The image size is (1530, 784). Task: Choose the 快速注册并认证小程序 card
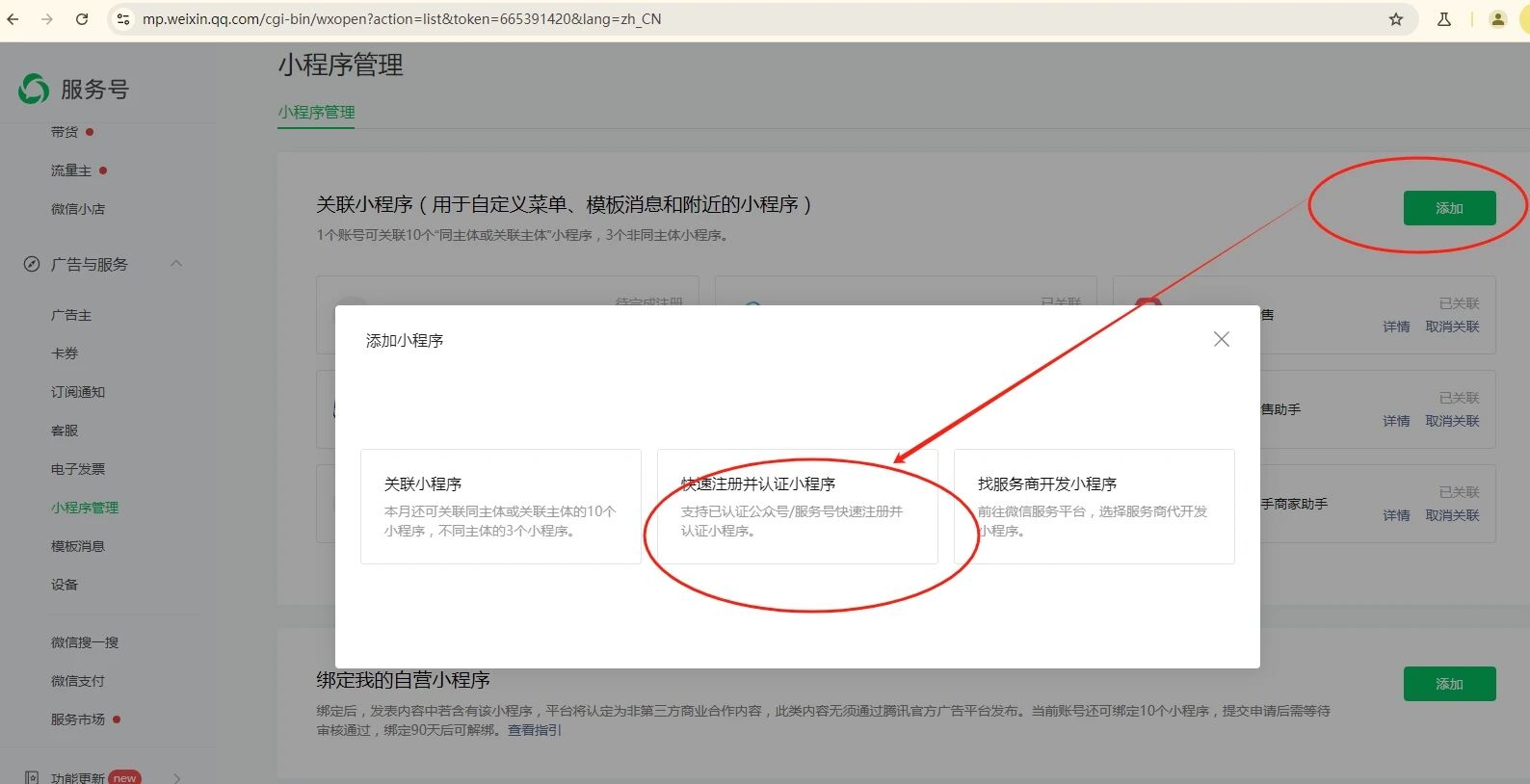coord(798,507)
